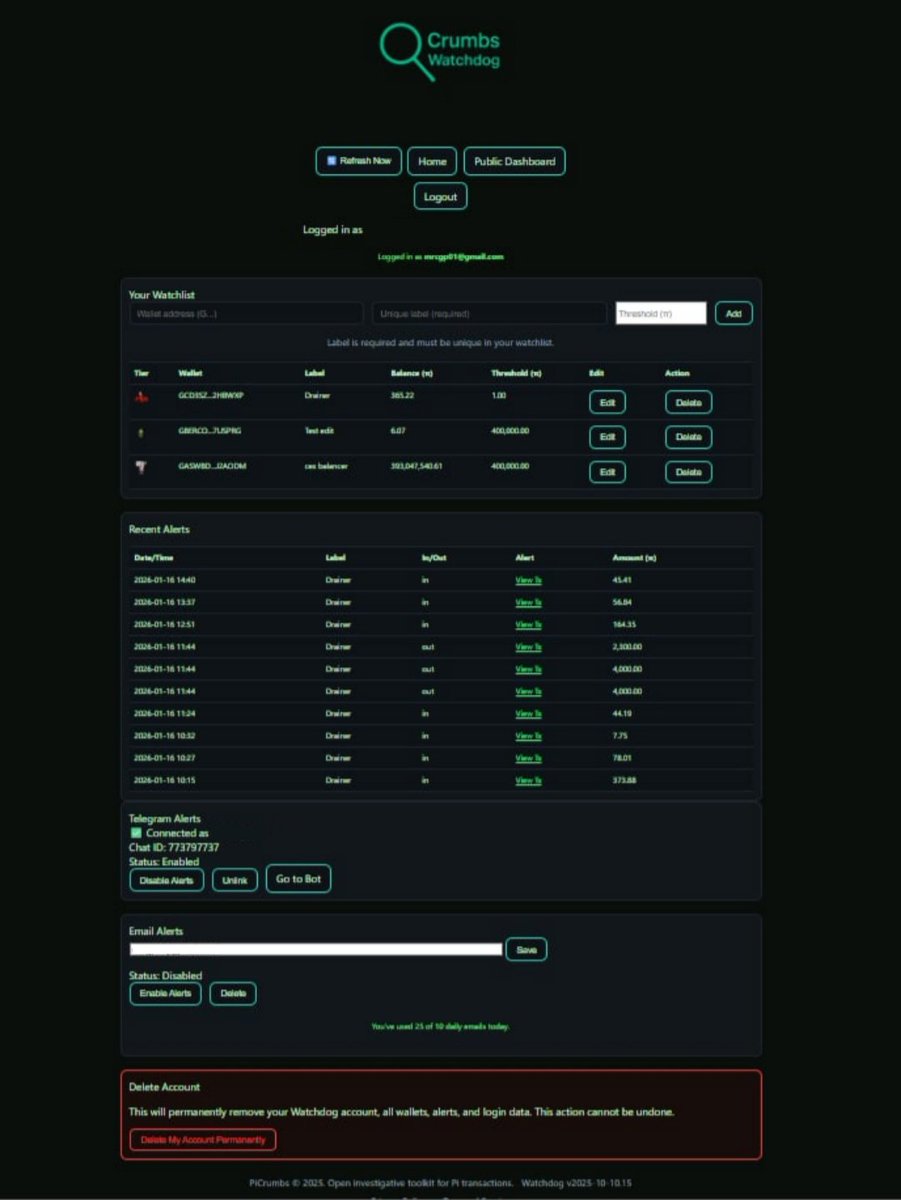
Task: Go to the Home page
Action: [x=432, y=161]
